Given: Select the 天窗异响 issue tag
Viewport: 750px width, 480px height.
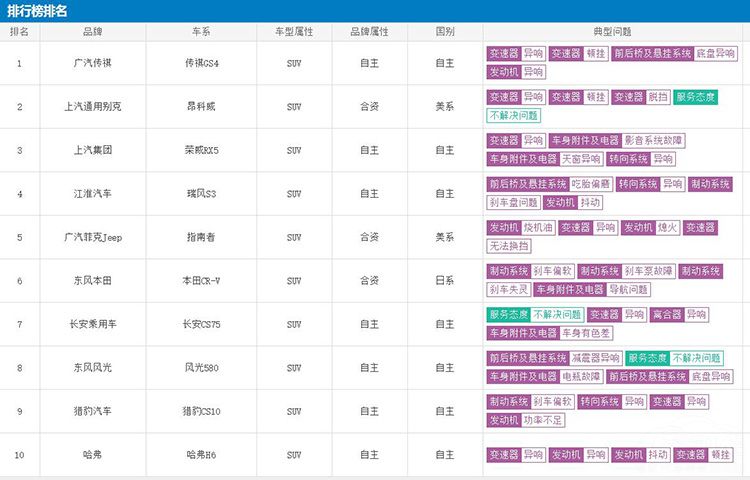Looking at the screenshot, I should pos(581,159).
